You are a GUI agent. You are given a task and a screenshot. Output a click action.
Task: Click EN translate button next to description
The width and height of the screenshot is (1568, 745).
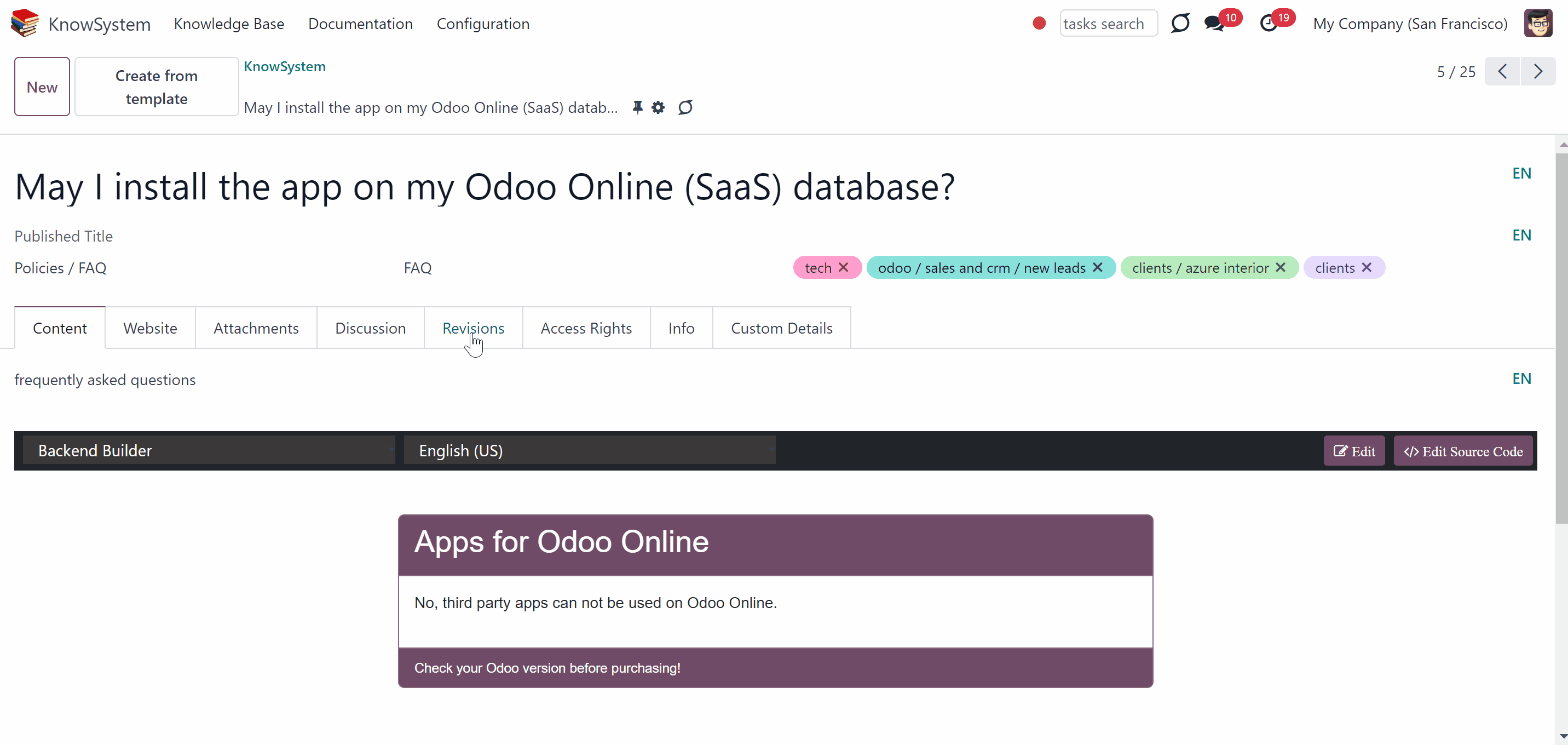click(x=1522, y=379)
